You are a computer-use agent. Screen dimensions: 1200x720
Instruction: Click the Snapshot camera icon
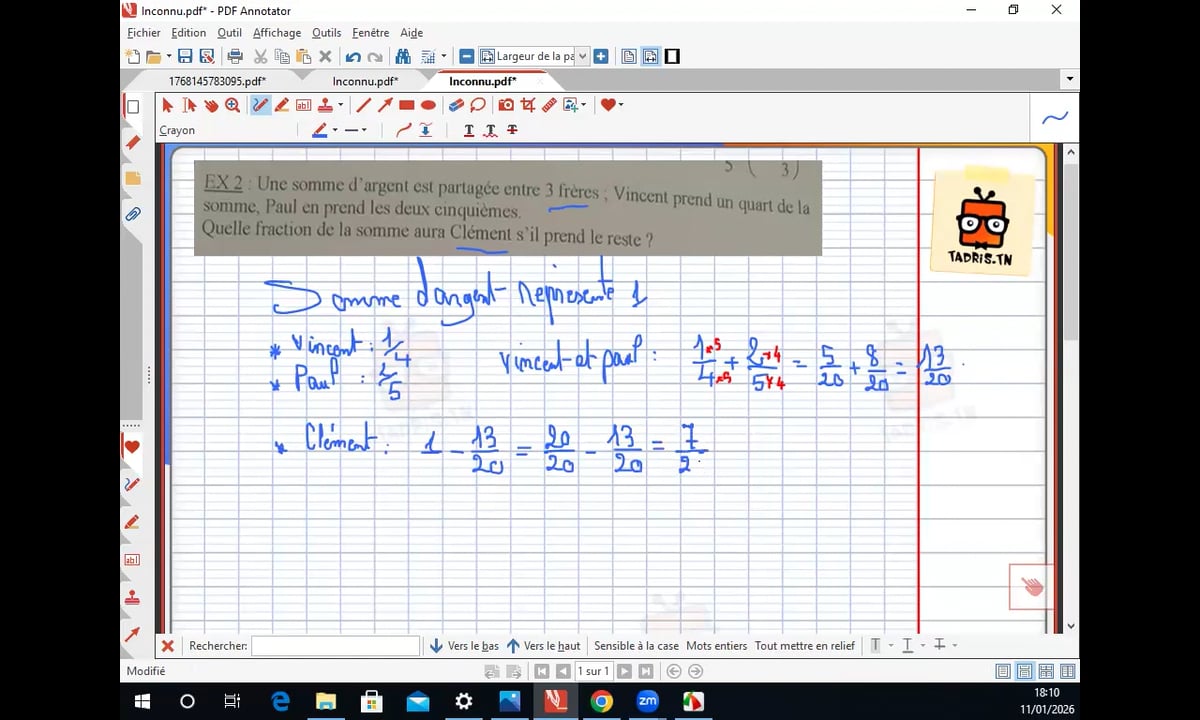(x=506, y=105)
